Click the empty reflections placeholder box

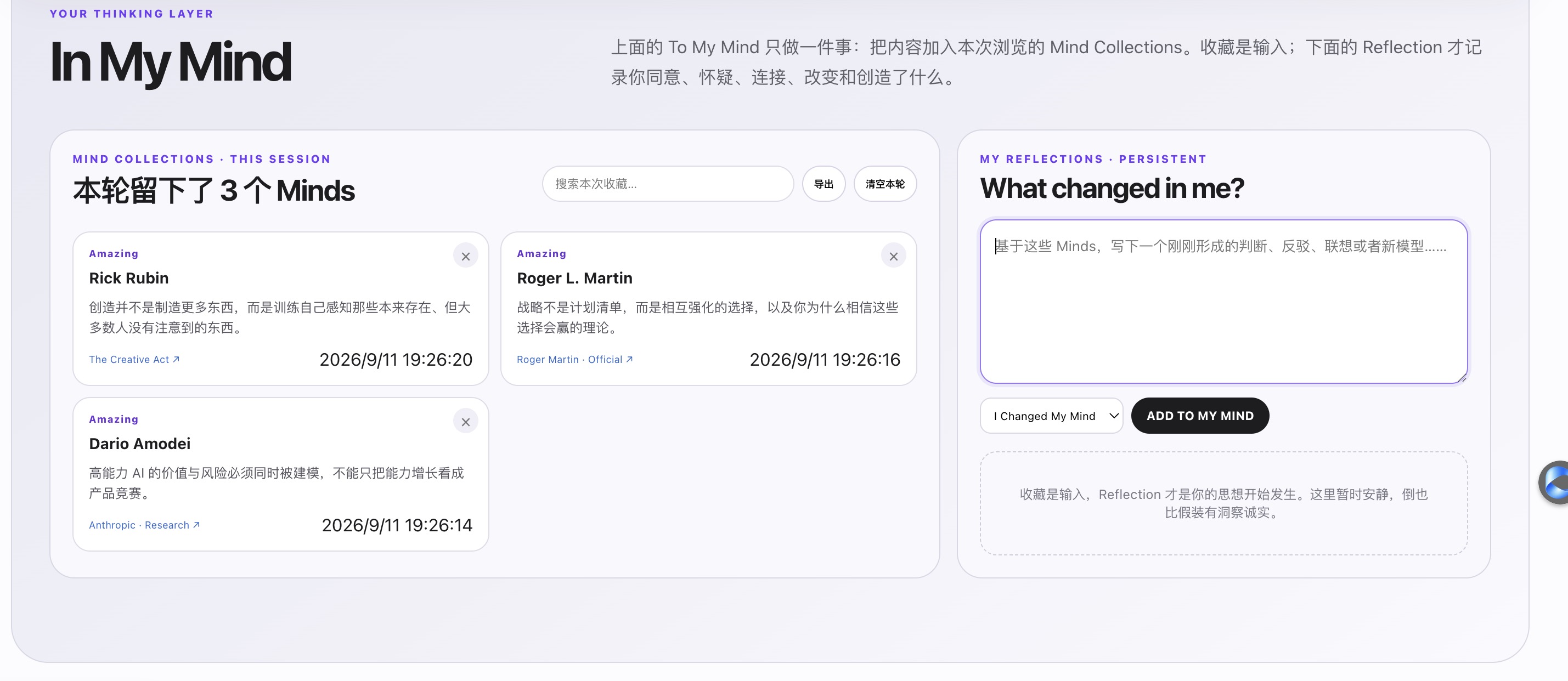(1223, 503)
